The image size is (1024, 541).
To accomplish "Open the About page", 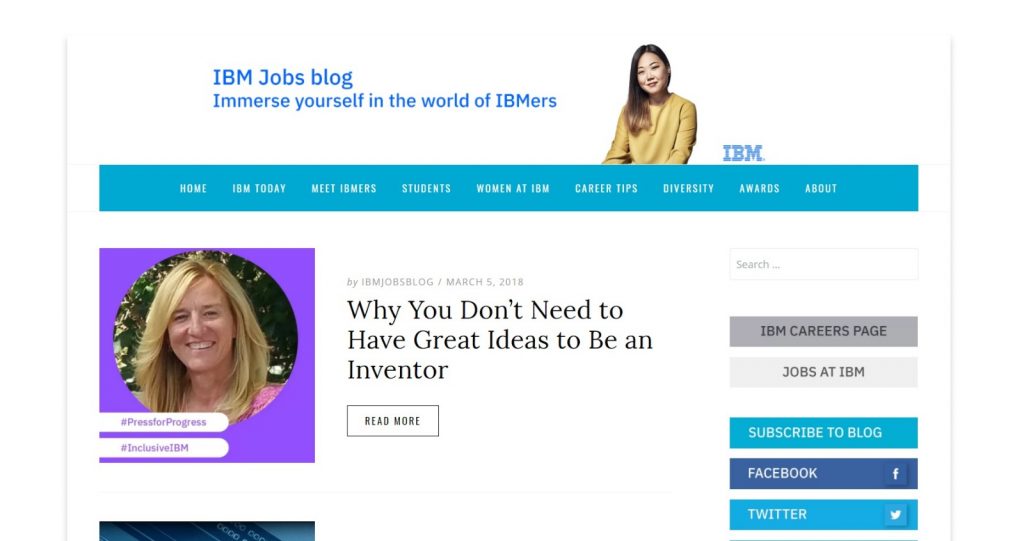I will point(821,188).
